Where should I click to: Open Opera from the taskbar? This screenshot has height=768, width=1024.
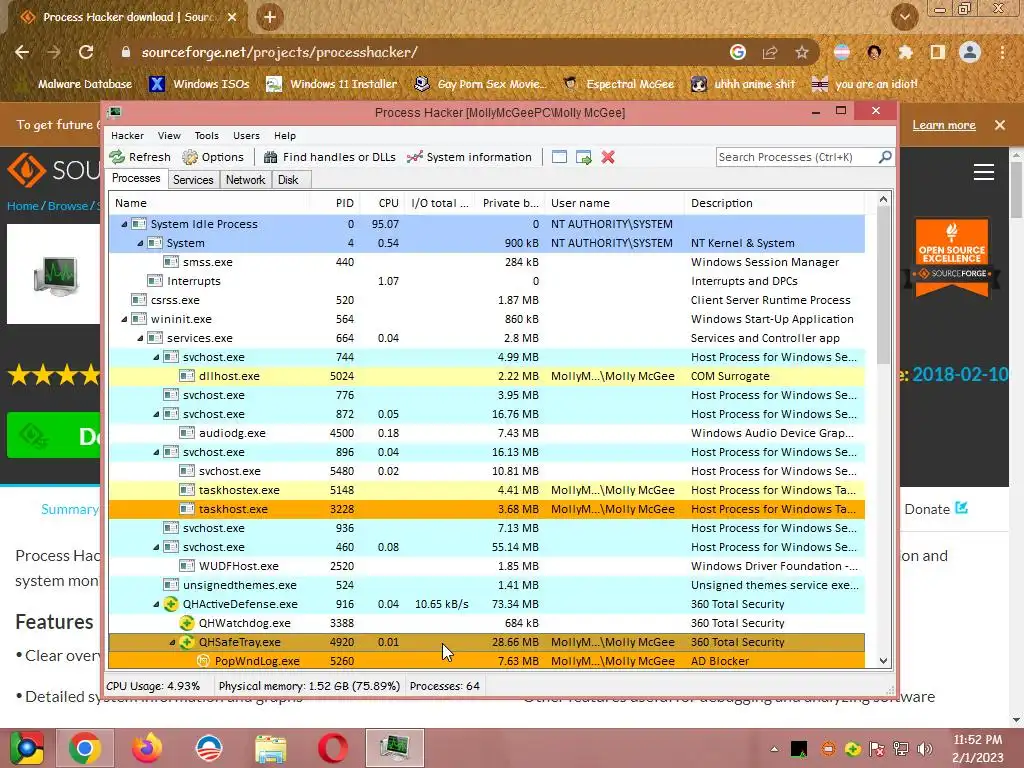point(332,748)
